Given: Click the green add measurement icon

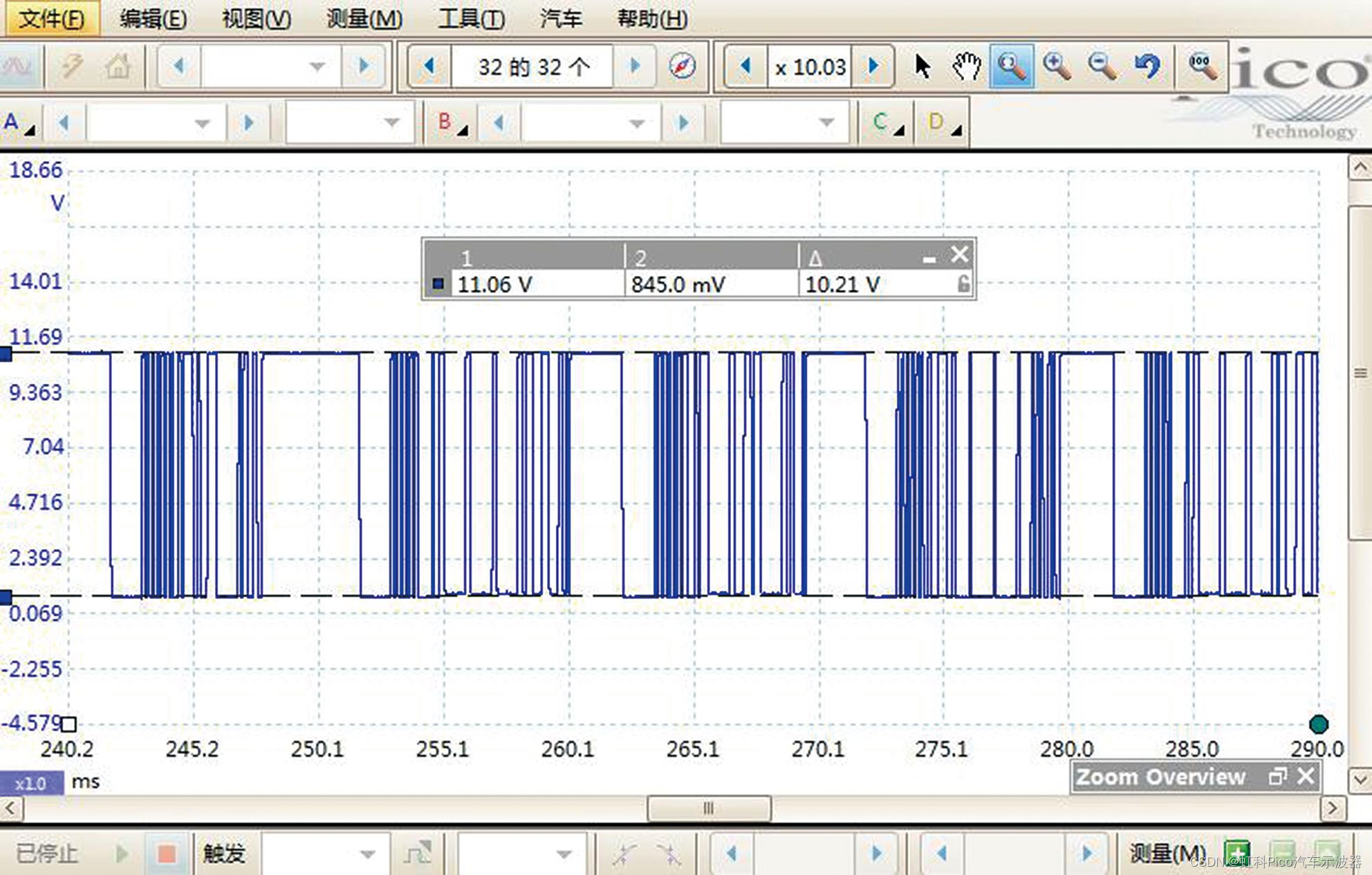Looking at the screenshot, I should (1236, 852).
